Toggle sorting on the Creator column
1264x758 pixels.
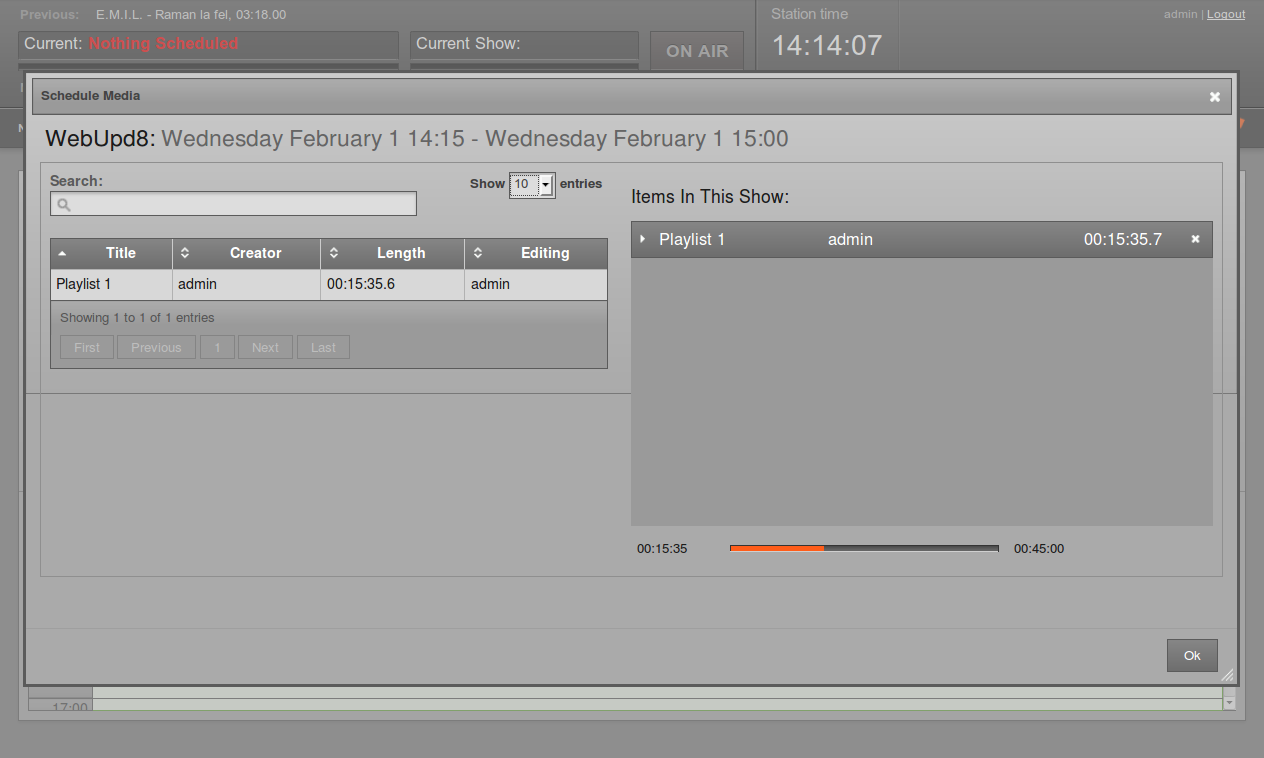pyautogui.click(x=185, y=253)
